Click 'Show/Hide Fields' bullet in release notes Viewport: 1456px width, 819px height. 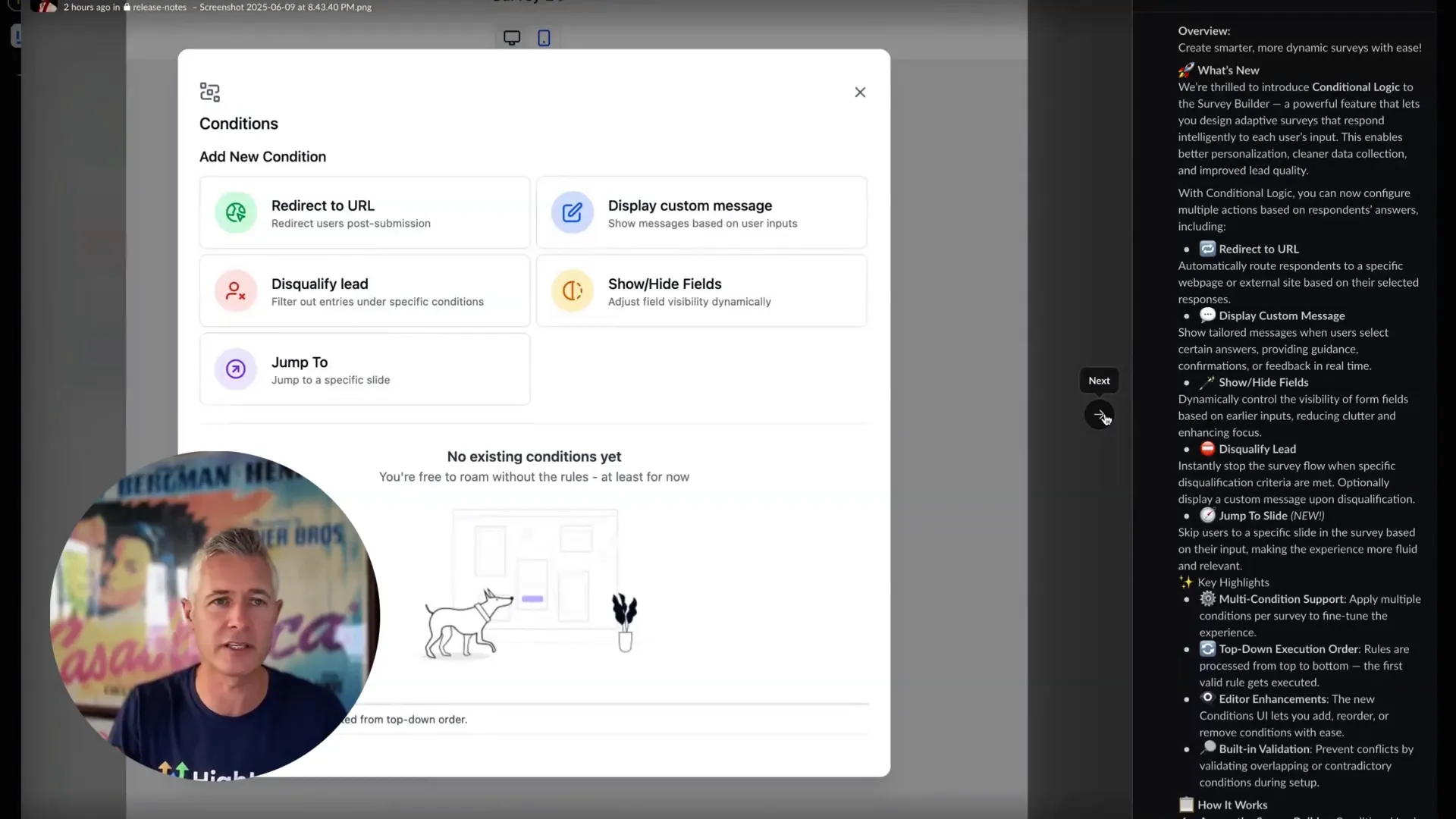[1263, 382]
